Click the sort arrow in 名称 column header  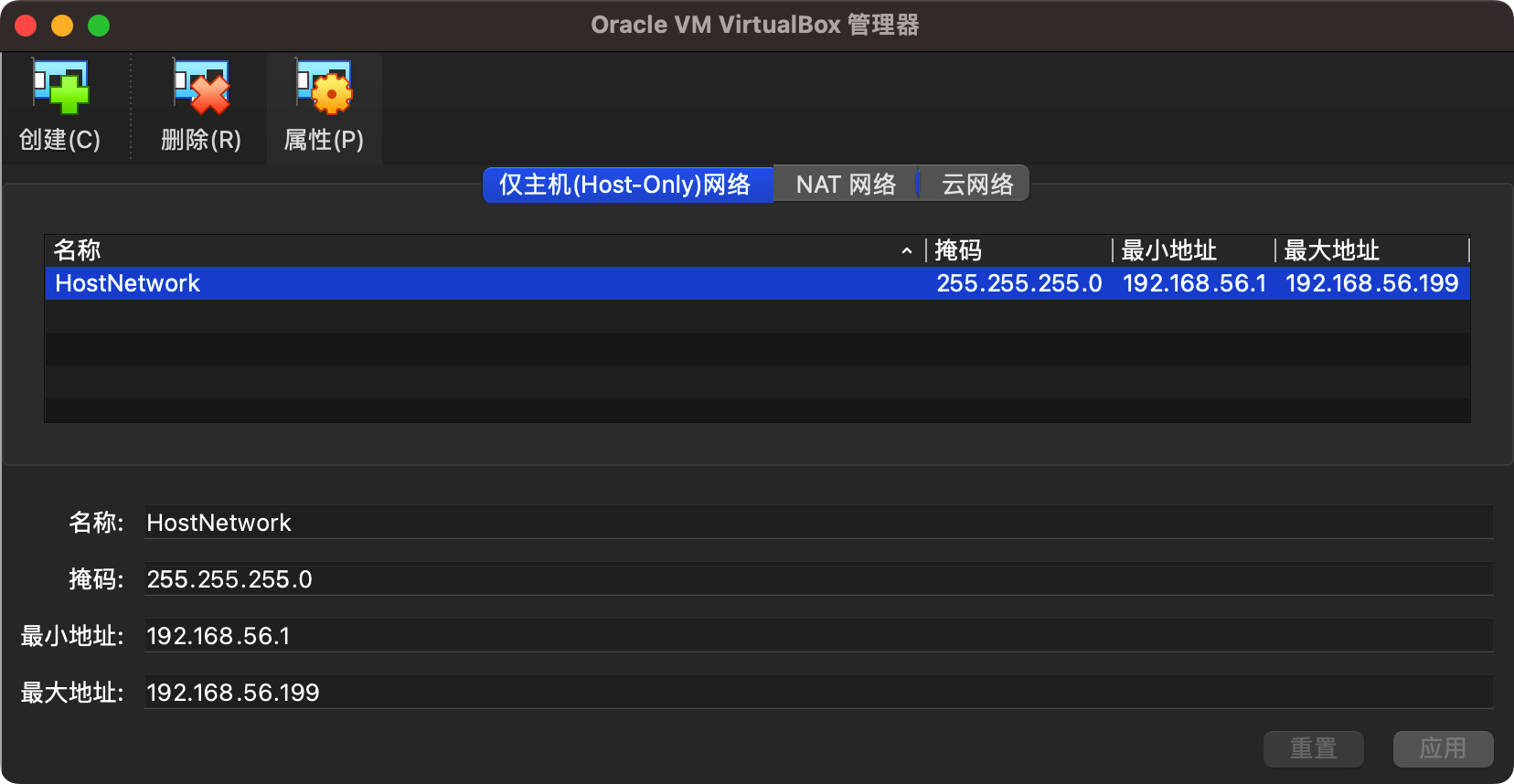(906, 250)
